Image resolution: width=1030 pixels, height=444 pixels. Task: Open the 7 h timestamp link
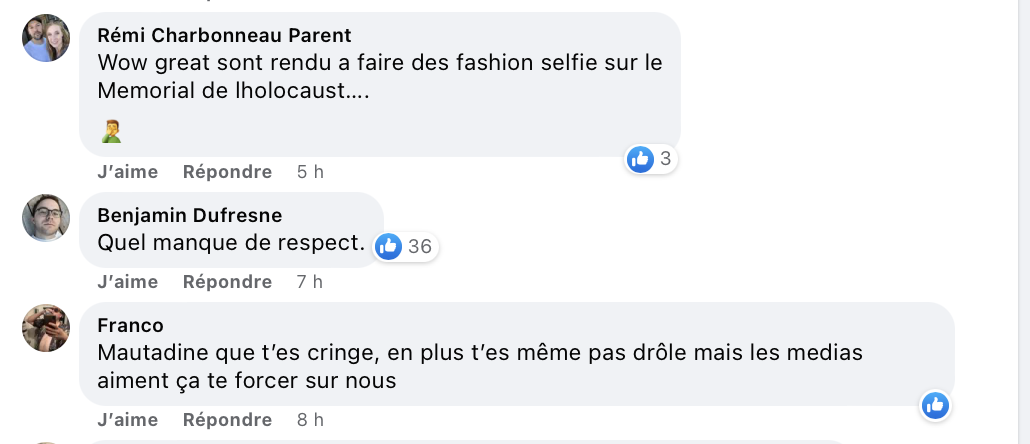pos(310,282)
